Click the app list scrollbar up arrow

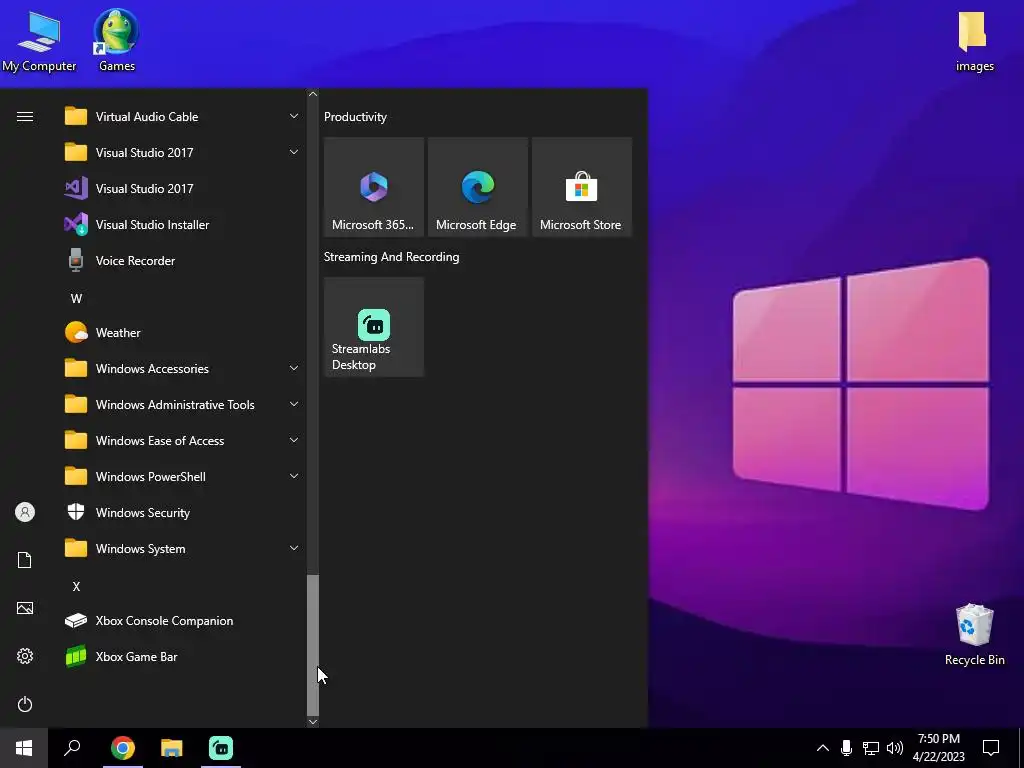pyautogui.click(x=313, y=94)
